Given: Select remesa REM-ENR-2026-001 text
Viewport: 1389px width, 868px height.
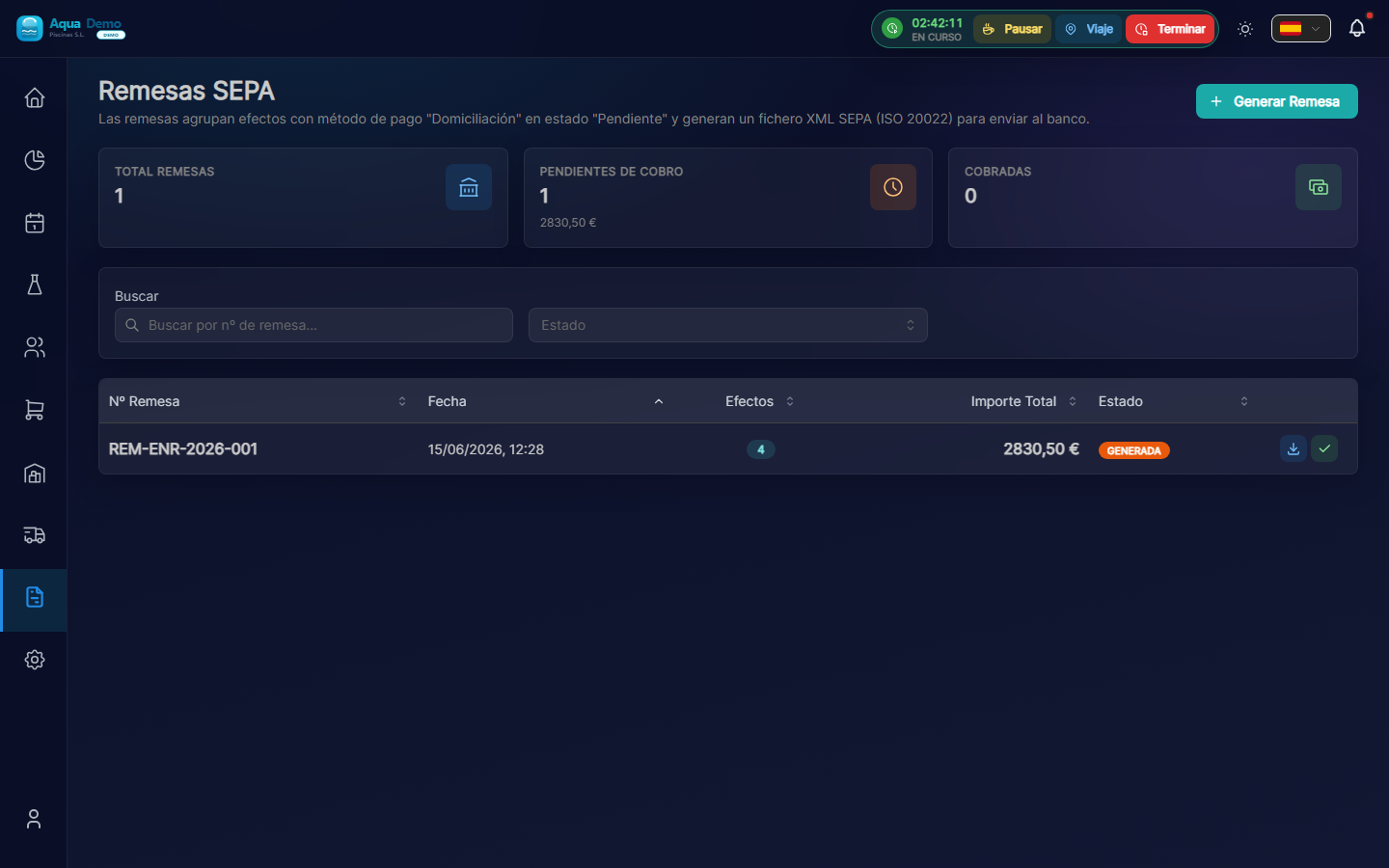Looking at the screenshot, I should pos(183,448).
